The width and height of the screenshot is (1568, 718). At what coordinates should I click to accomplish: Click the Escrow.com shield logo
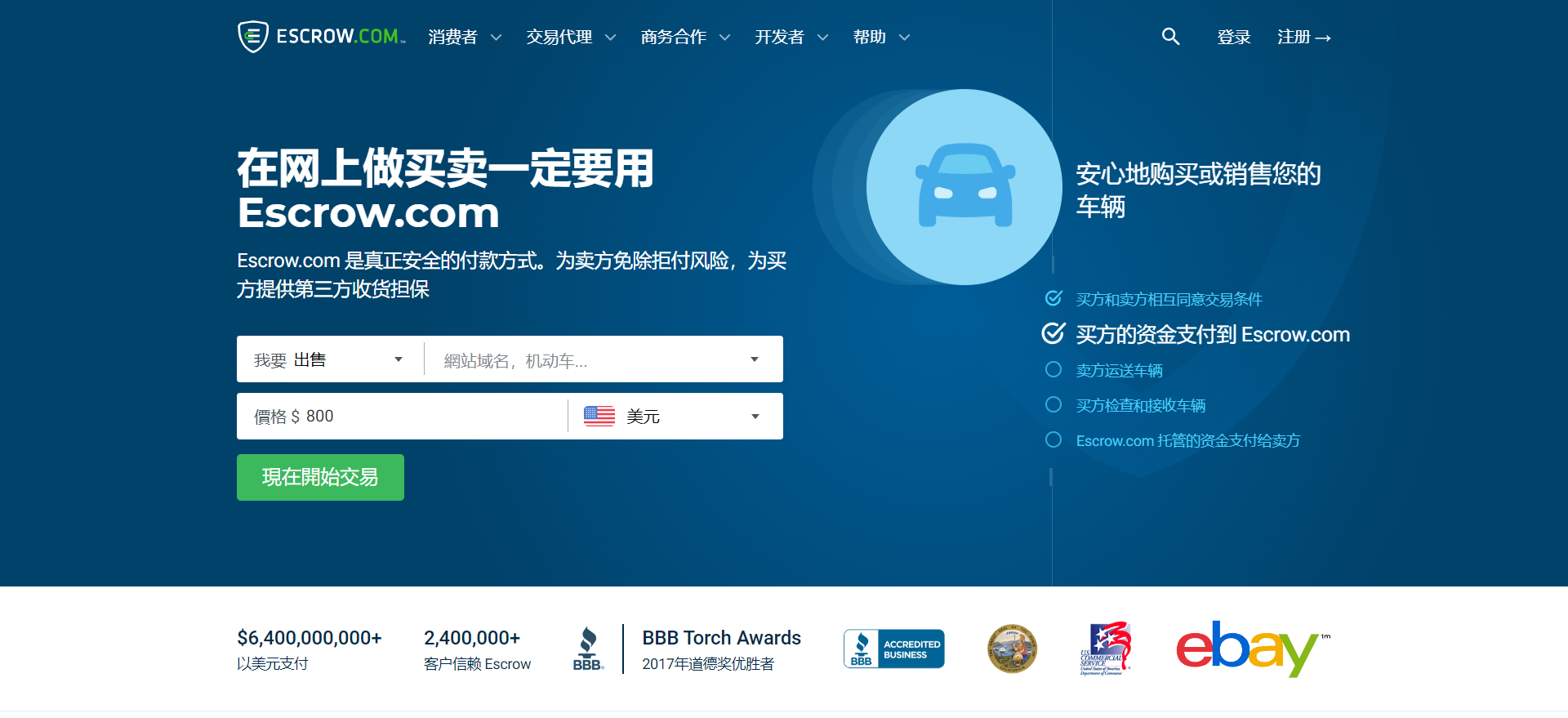pyautogui.click(x=253, y=37)
